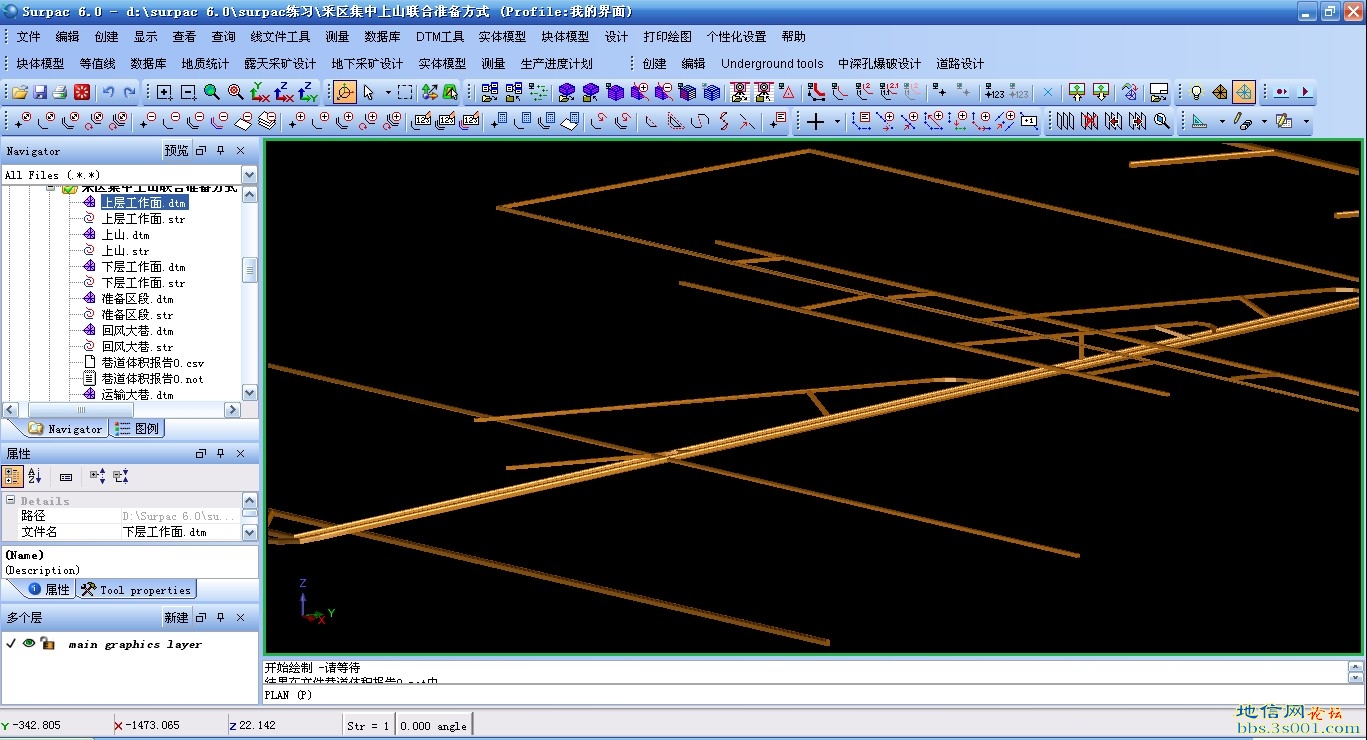Open the 帮助 menu
1367x740 pixels.
[793, 36]
